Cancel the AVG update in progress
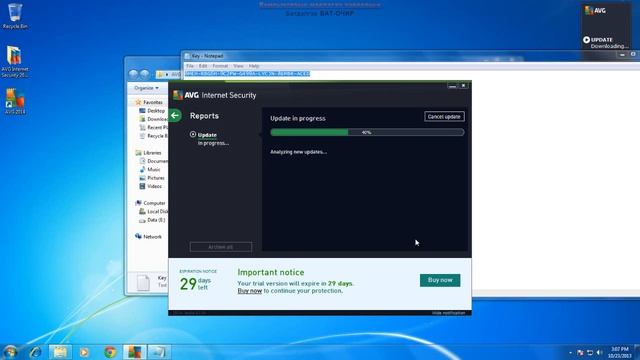The height and width of the screenshot is (360, 640). click(x=444, y=117)
